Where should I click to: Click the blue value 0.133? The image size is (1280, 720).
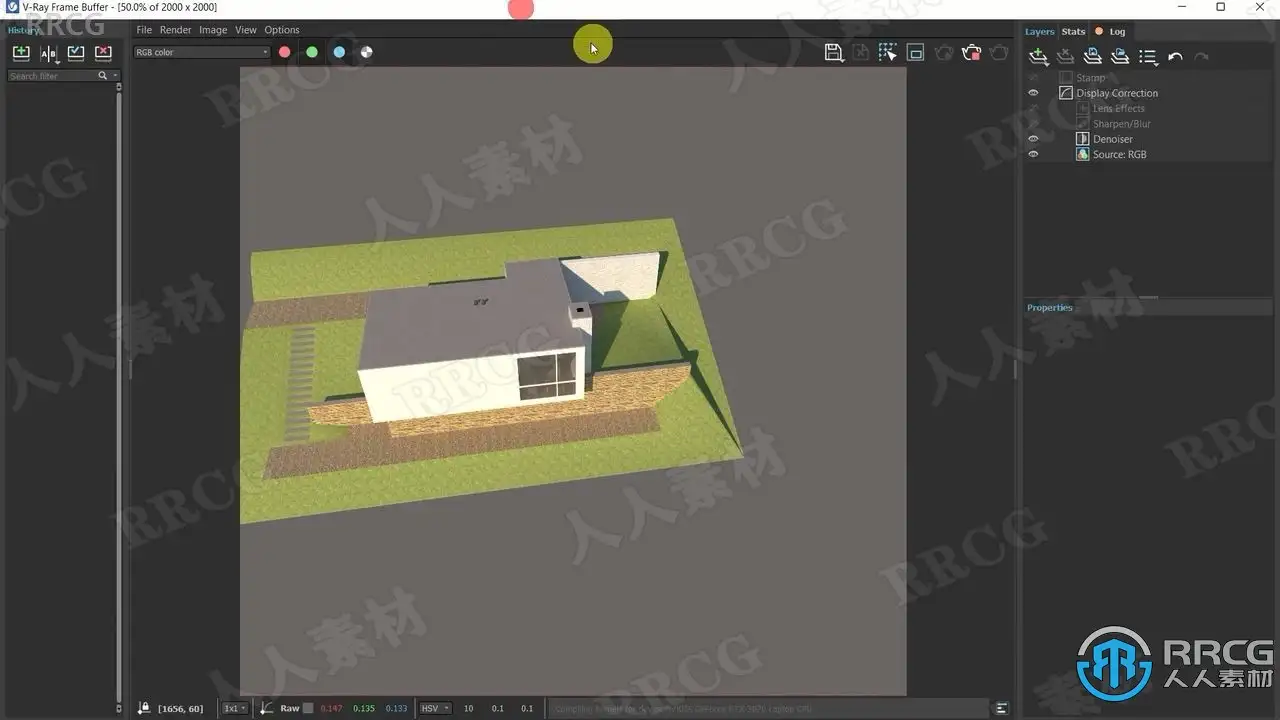[x=397, y=708]
